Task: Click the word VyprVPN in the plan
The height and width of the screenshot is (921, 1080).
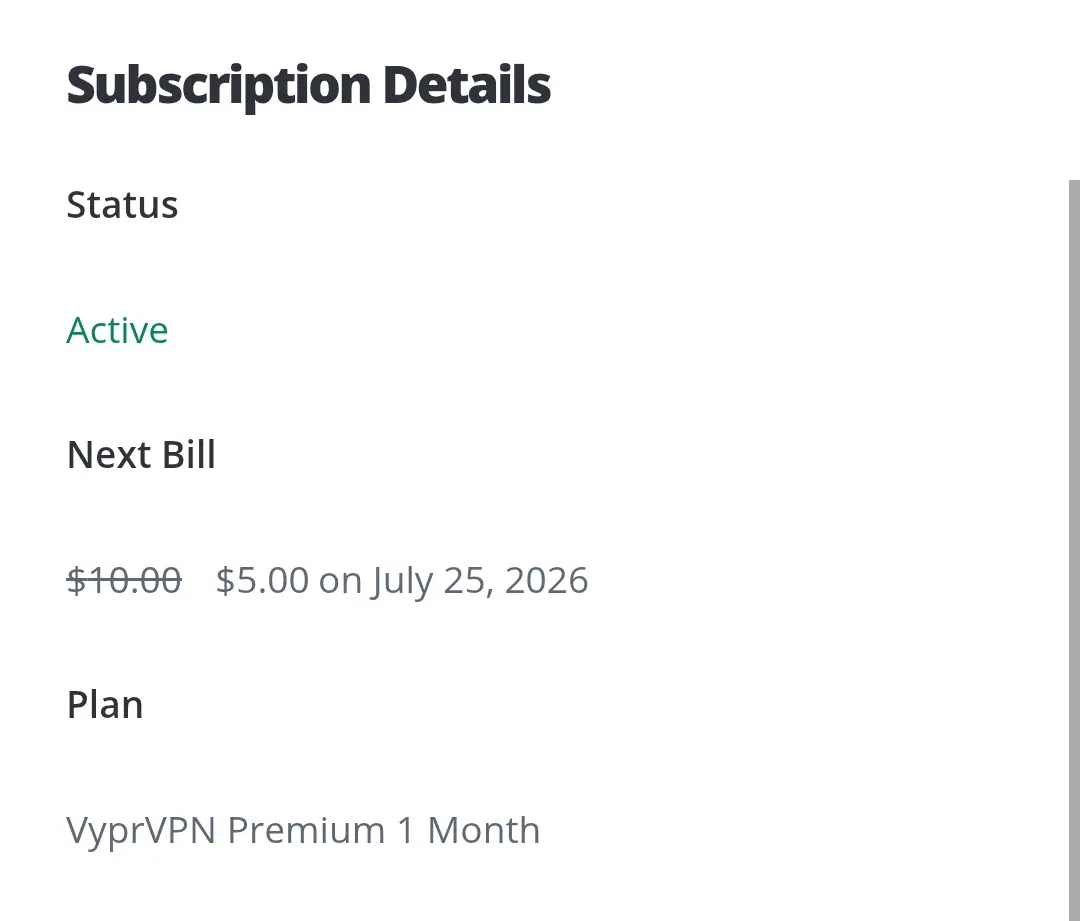Action: click(141, 831)
